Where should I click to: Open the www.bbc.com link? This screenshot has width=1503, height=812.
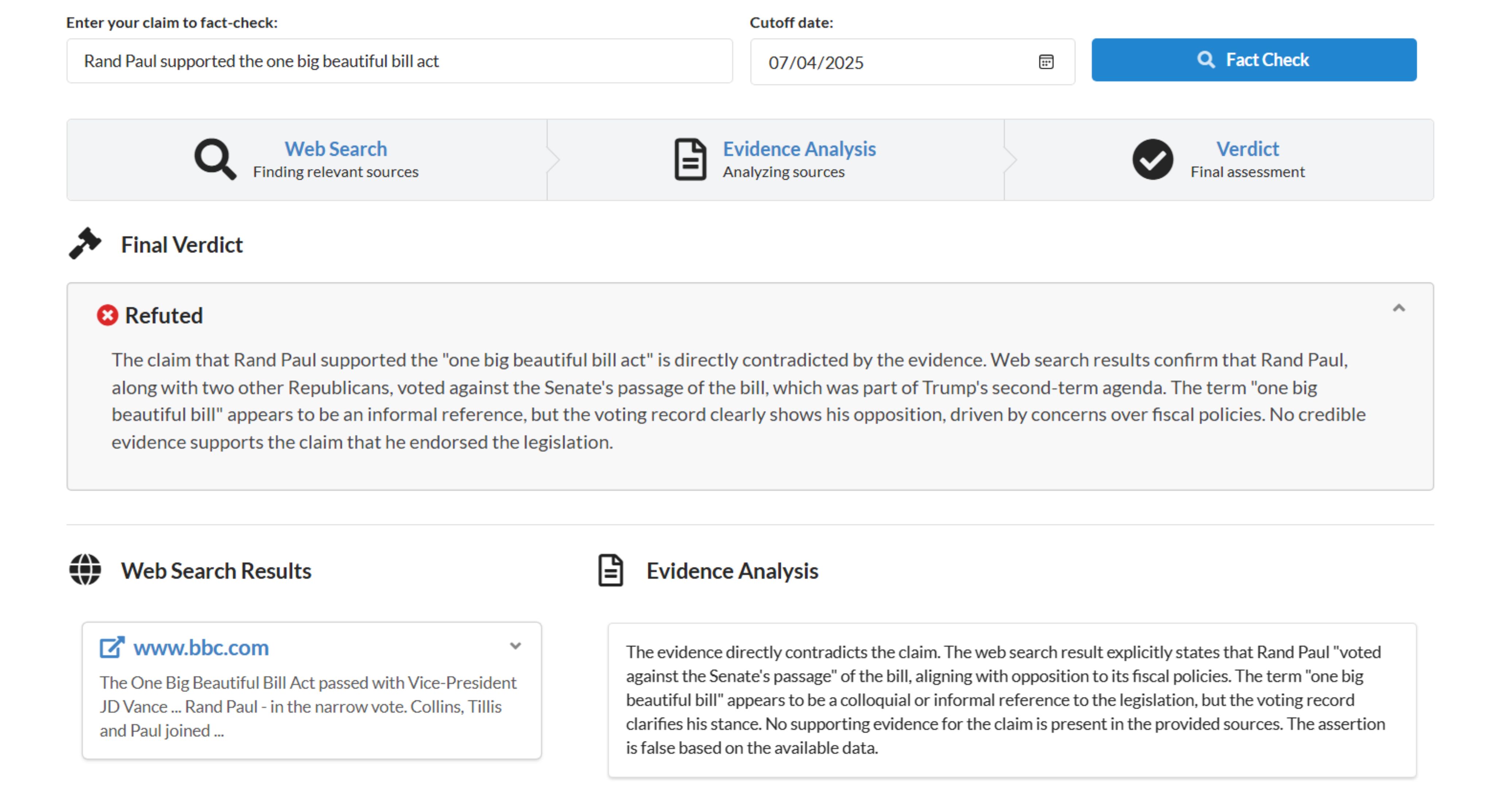pos(201,648)
